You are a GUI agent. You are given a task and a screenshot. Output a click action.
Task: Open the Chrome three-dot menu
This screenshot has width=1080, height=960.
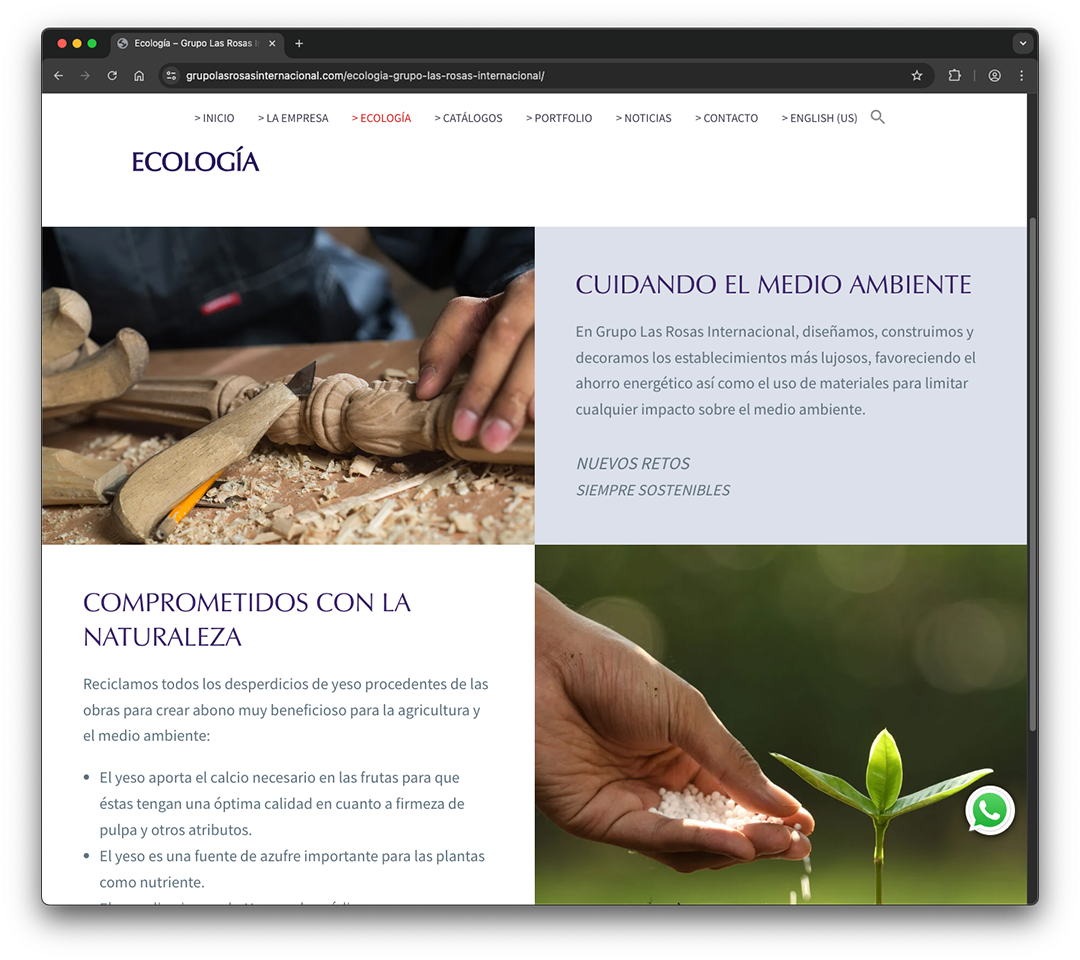1021,76
